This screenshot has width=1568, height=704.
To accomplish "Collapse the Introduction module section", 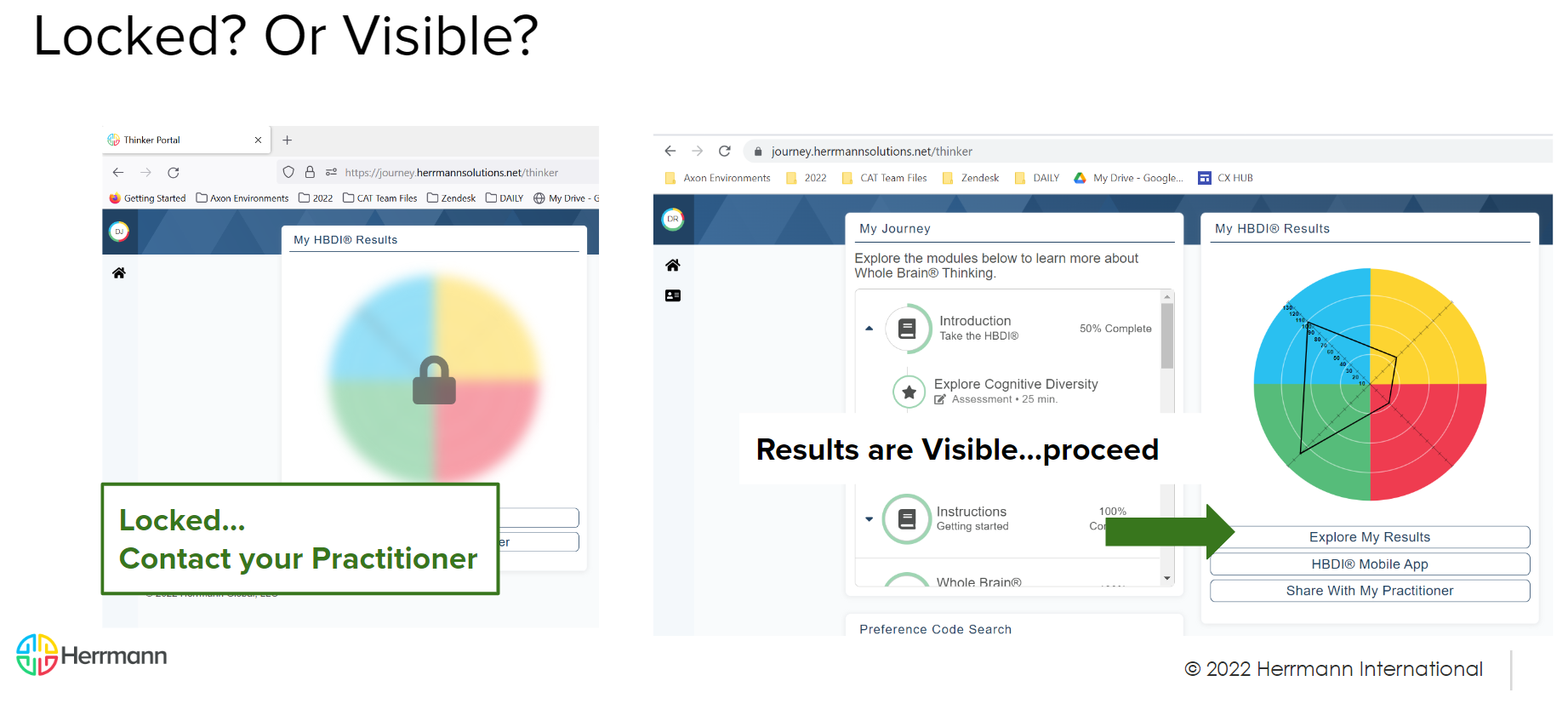I will point(869,329).
